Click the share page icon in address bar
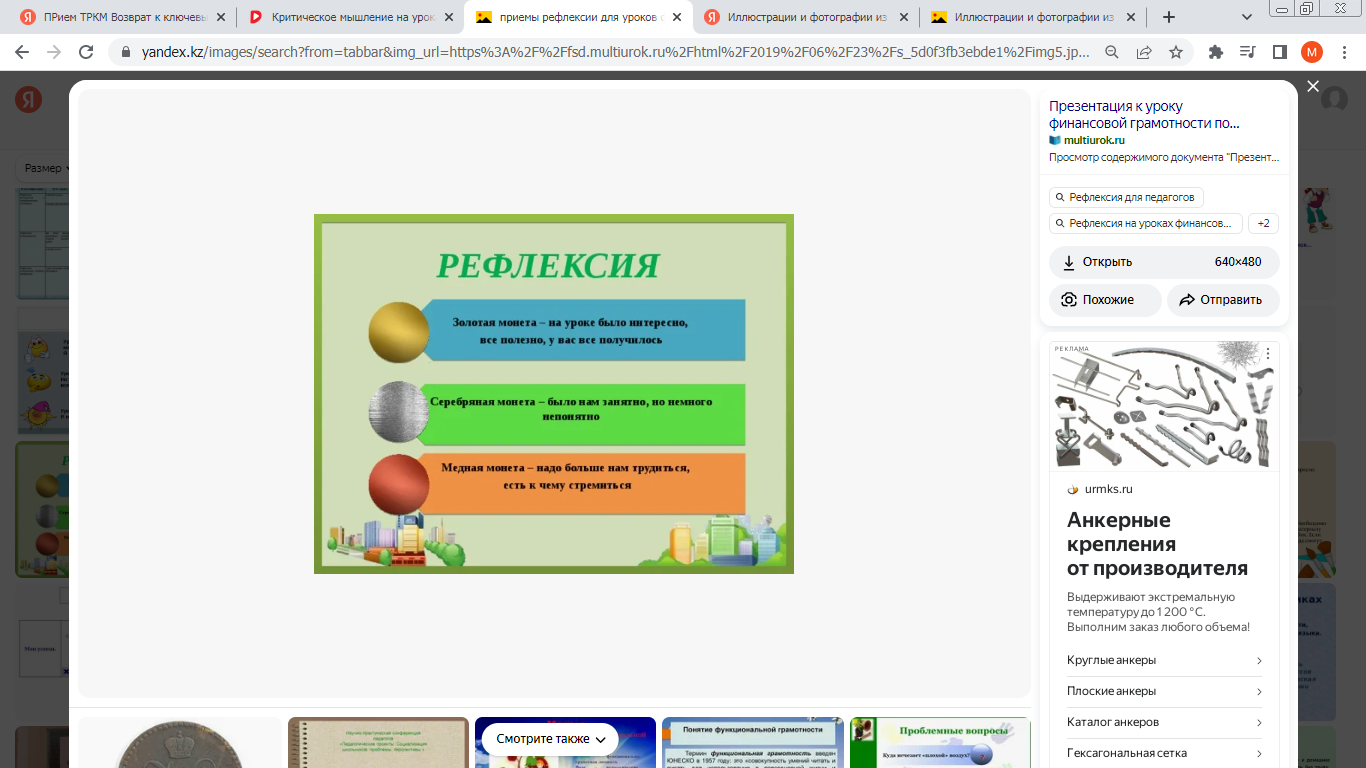This screenshot has height=768, width=1366. pos(1144,52)
